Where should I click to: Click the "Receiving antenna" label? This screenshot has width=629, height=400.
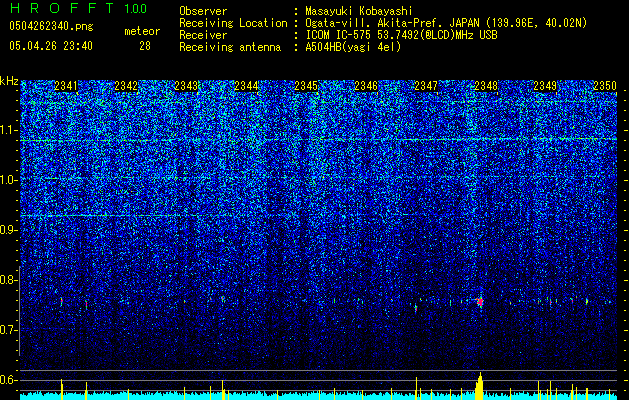(230, 47)
